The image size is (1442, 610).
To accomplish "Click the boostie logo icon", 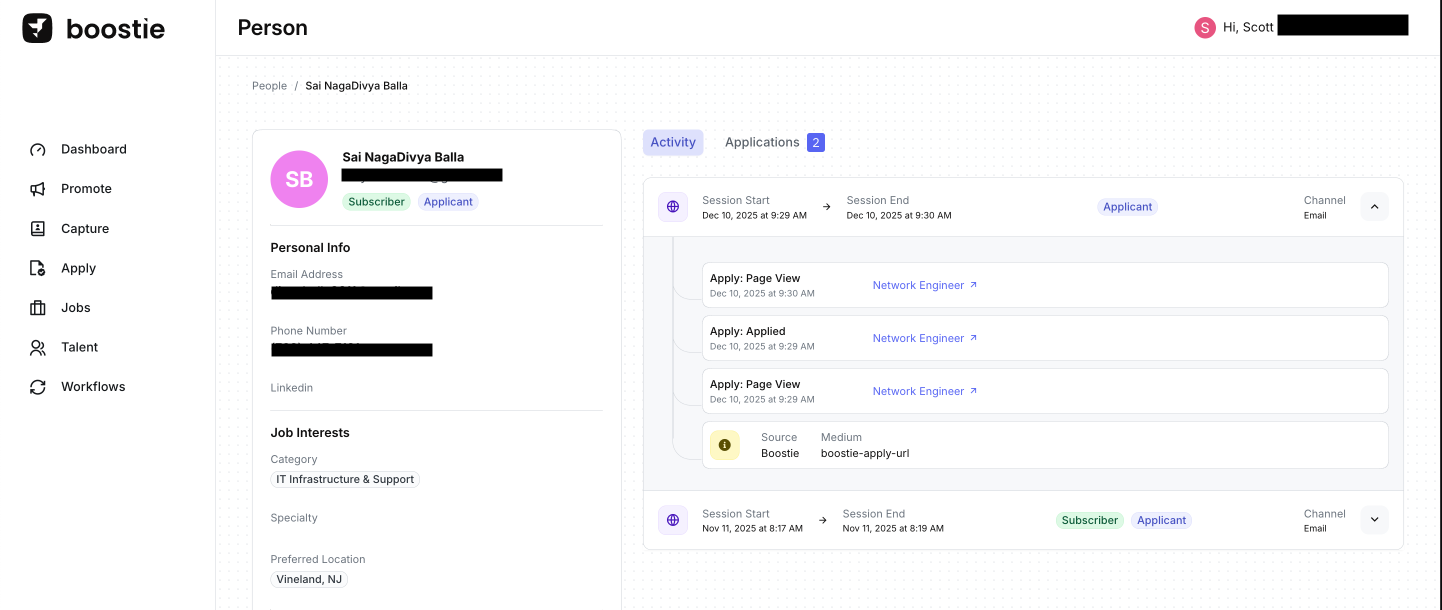I will pos(37,28).
